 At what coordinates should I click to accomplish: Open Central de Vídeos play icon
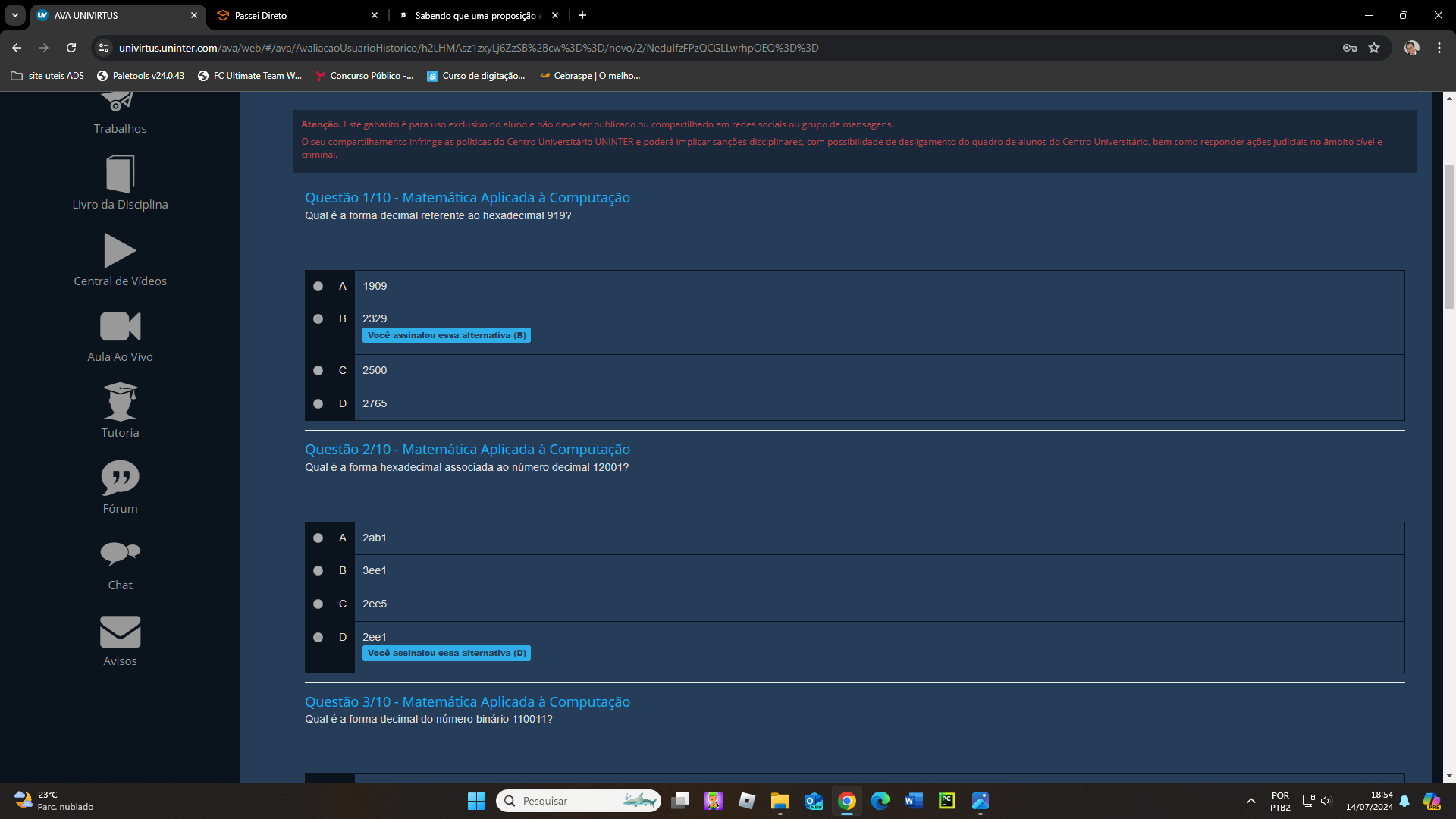click(x=120, y=251)
